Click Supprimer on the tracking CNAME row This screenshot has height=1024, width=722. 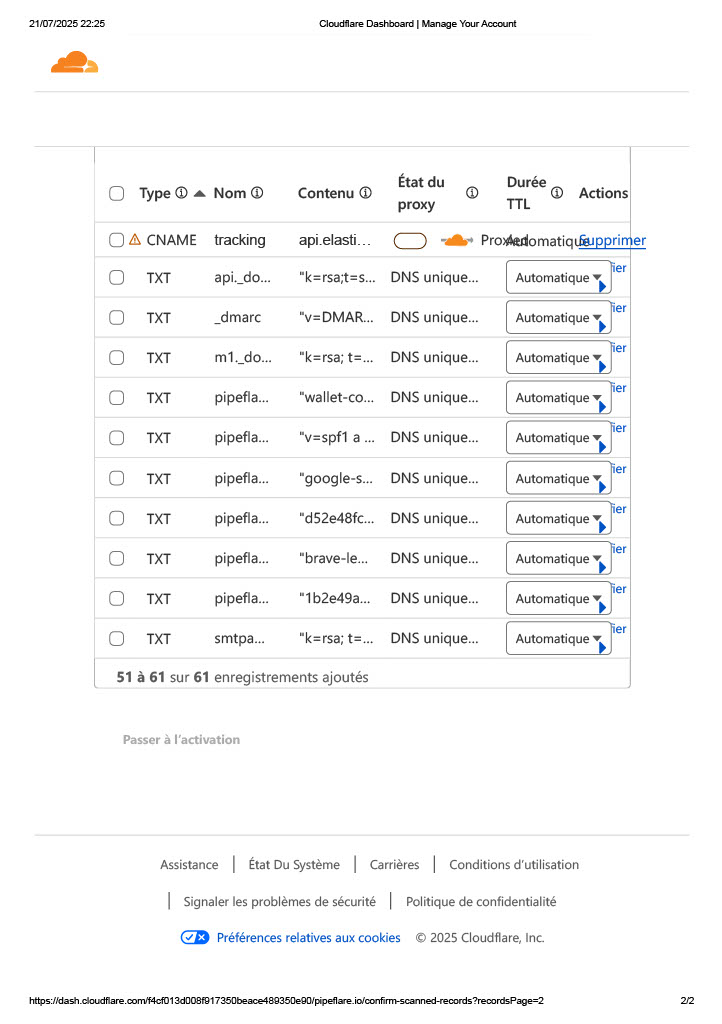(612, 241)
